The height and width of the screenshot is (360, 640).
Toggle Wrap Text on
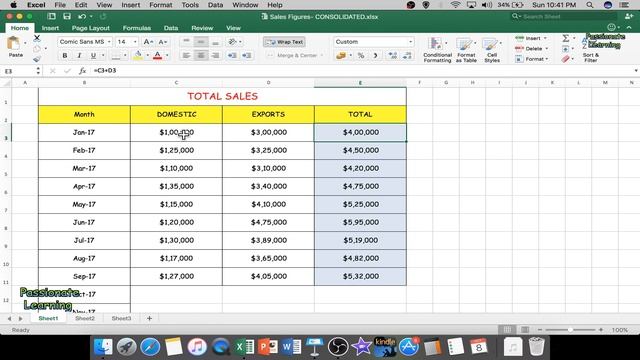284,42
